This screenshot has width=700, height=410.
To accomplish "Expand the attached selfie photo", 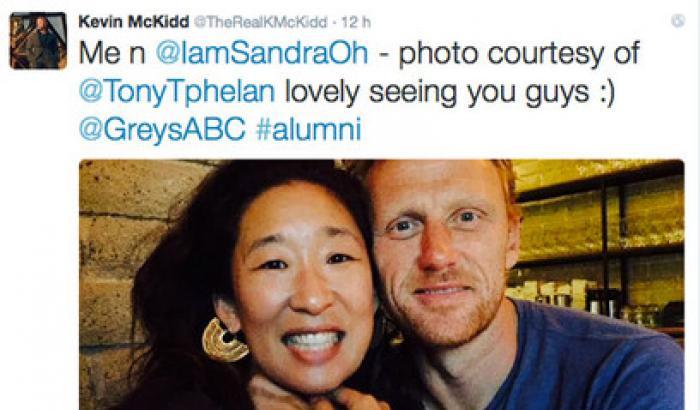I will pos(382,284).
